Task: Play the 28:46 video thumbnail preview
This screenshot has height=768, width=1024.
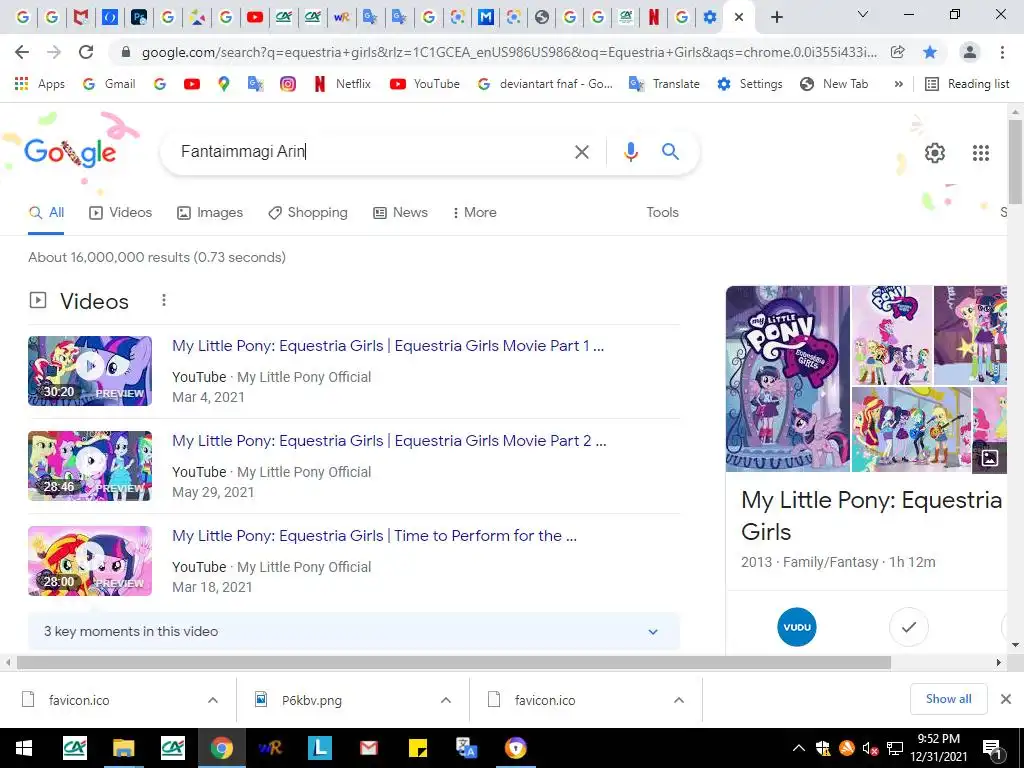Action: point(90,466)
